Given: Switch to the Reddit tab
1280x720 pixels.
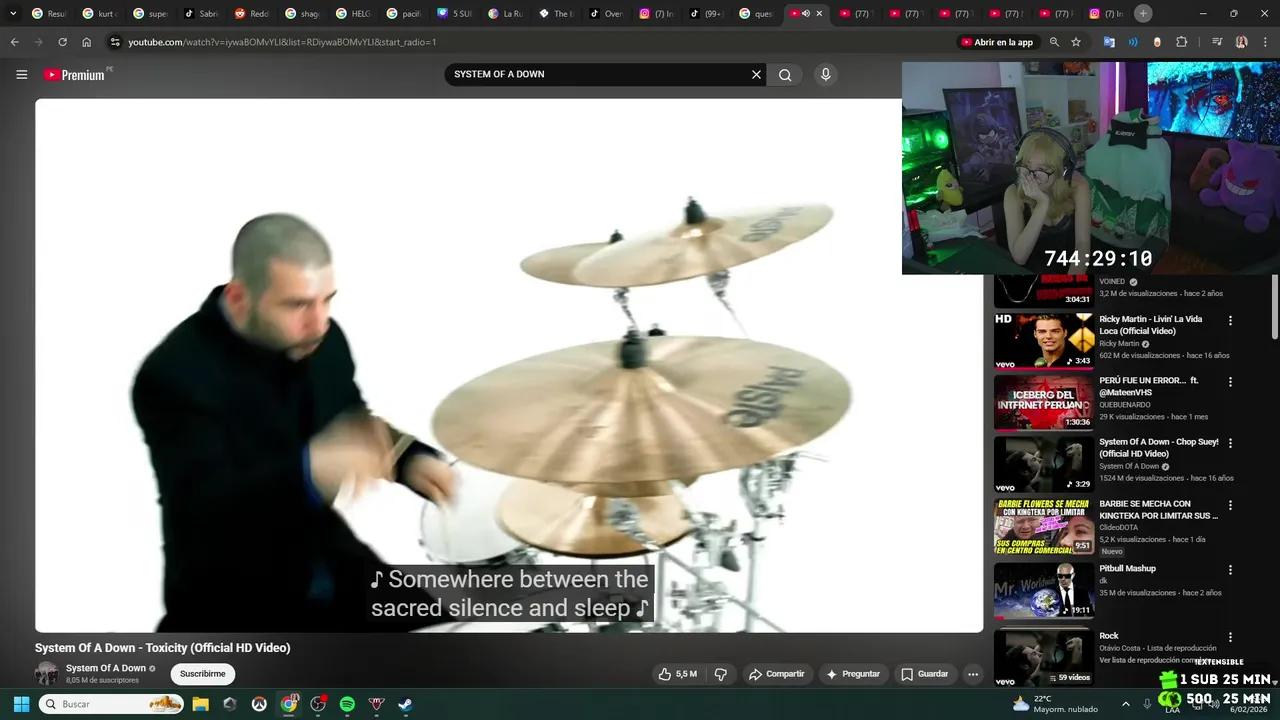Looking at the screenshot, I should pos(251,14).
